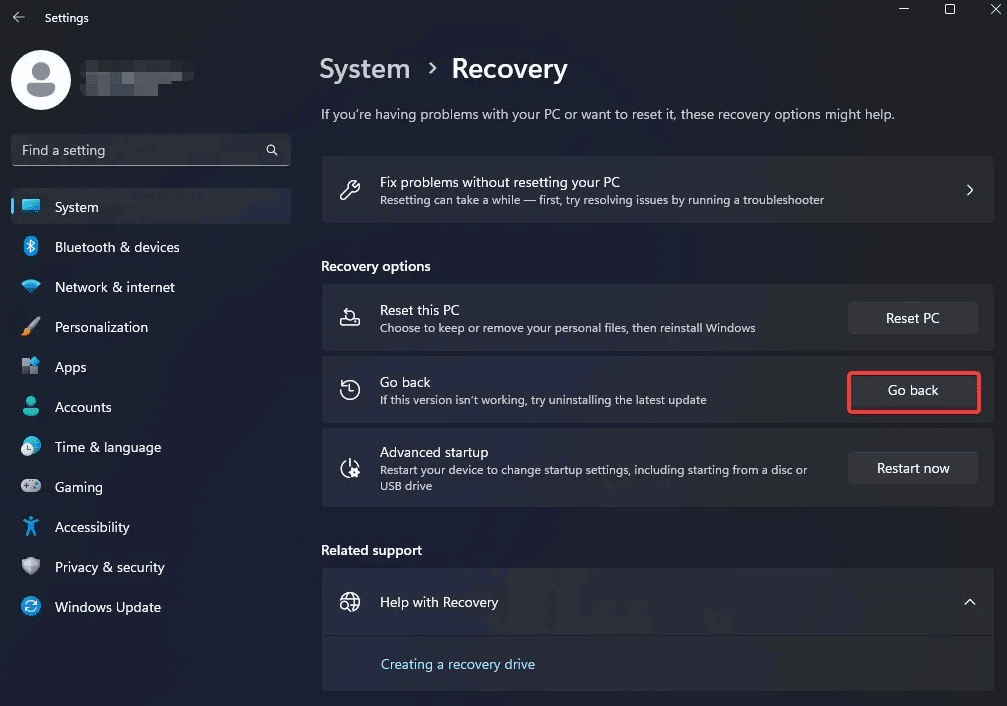Open Privacy & security settings
1007x706 pixels.
(x=151, y=567)
